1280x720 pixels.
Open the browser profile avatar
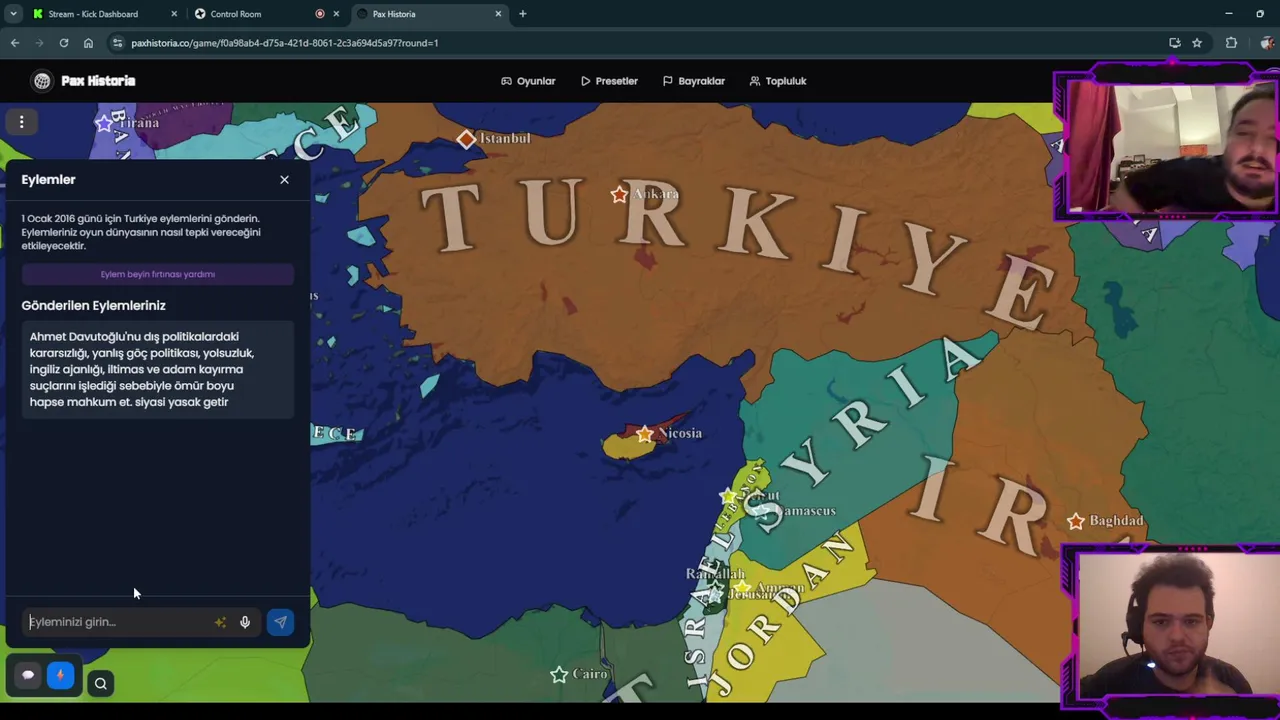click(x=1267, y=43)
